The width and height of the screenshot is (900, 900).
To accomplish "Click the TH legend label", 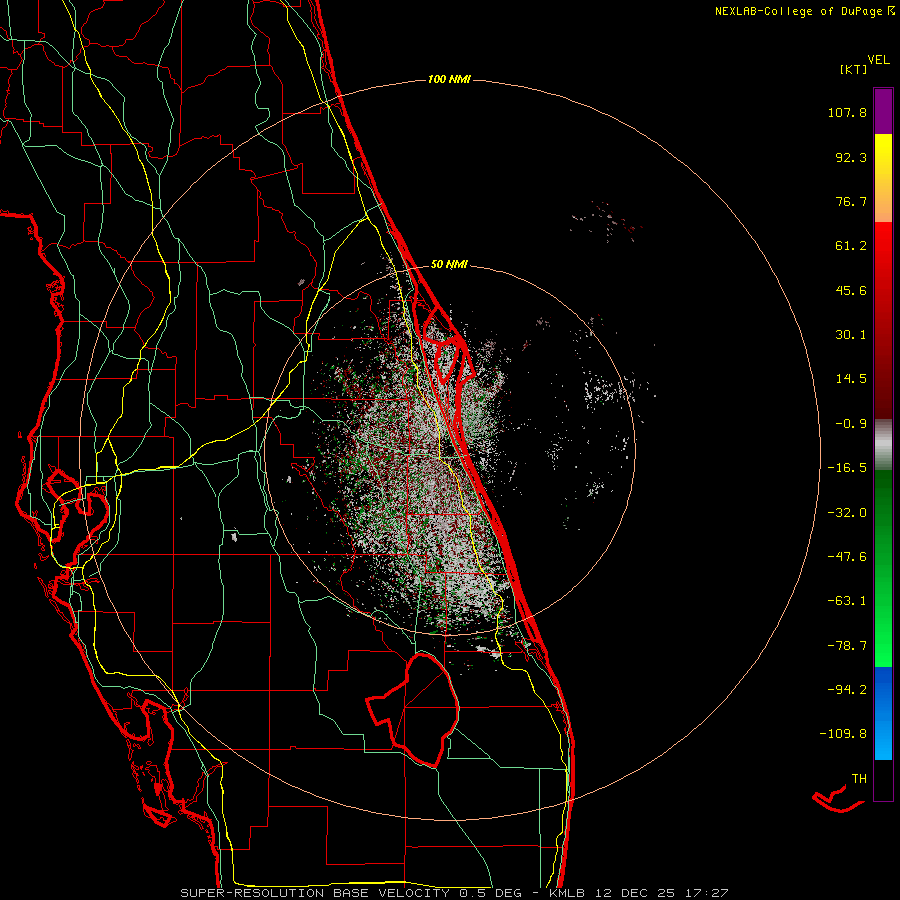I will click(859, 779).
